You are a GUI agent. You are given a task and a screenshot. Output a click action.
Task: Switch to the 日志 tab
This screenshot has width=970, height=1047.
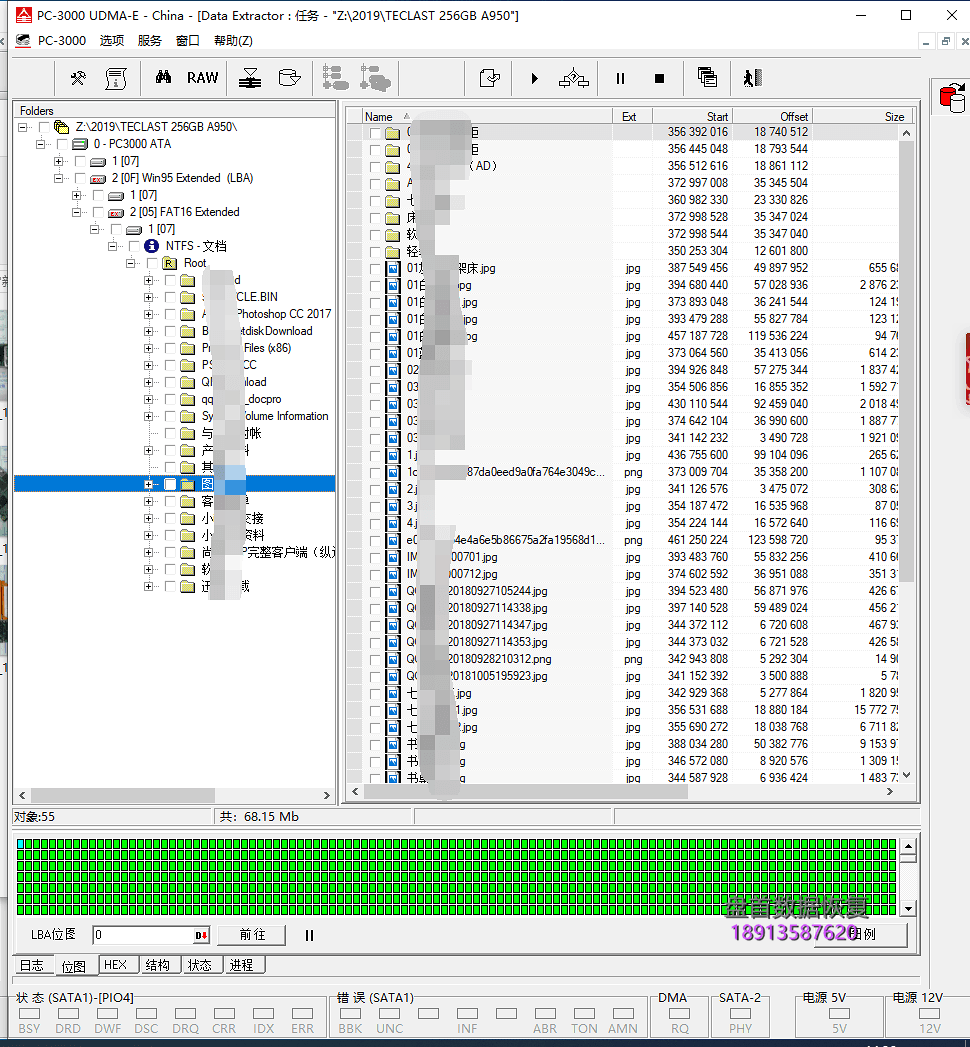(32, 966)
